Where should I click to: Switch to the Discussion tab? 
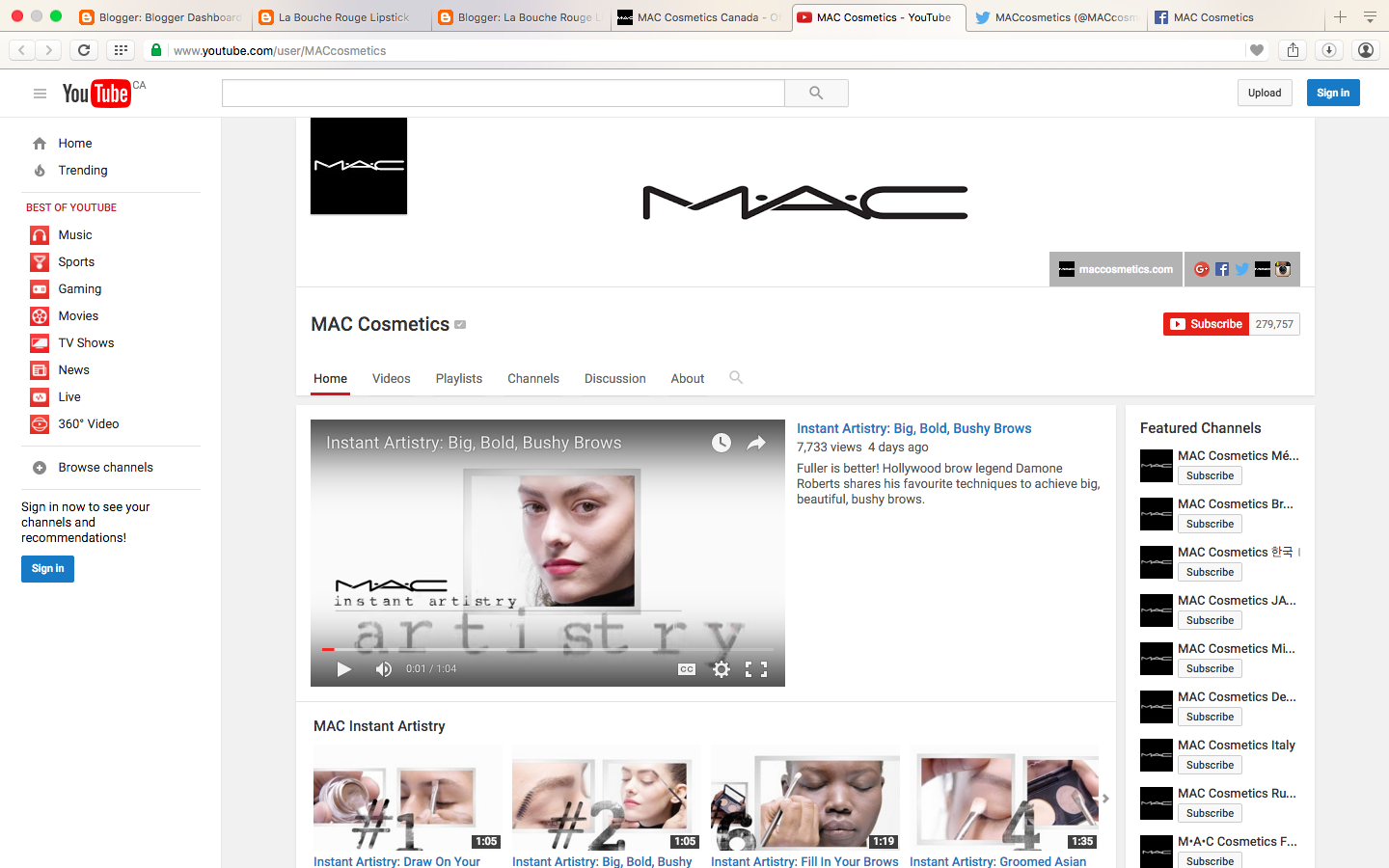615,379
